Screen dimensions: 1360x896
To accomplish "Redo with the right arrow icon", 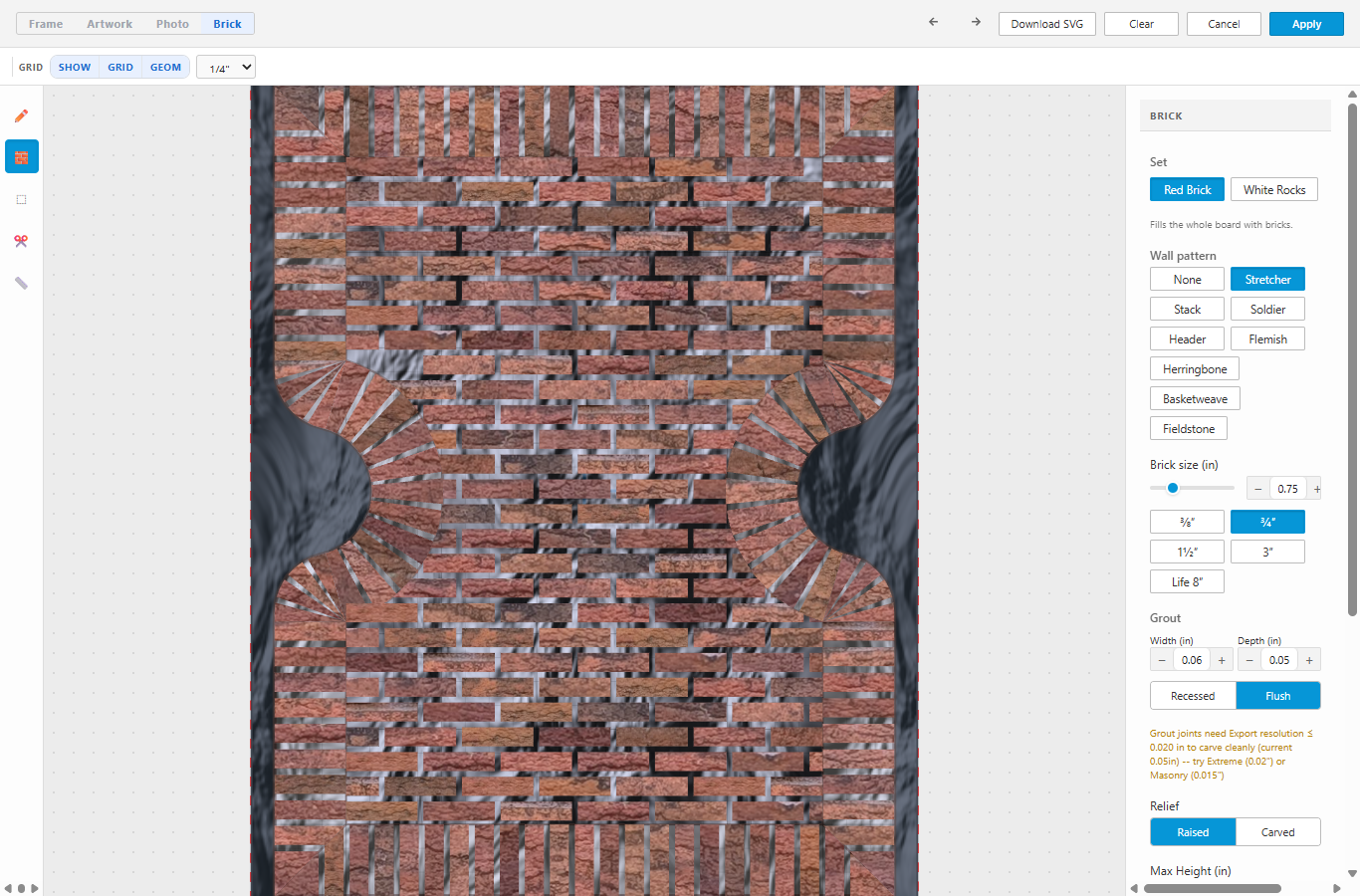I will click(976, 22).
